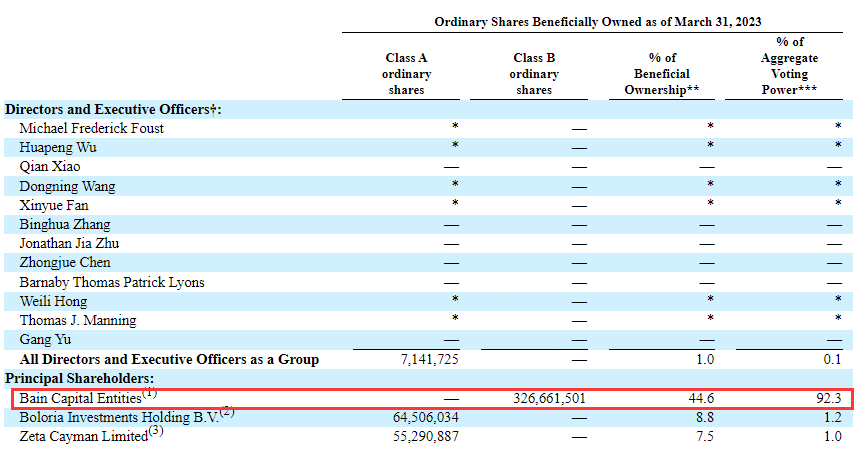Select the value 55,290,887
857x456 pixels.
coord(426,437)
